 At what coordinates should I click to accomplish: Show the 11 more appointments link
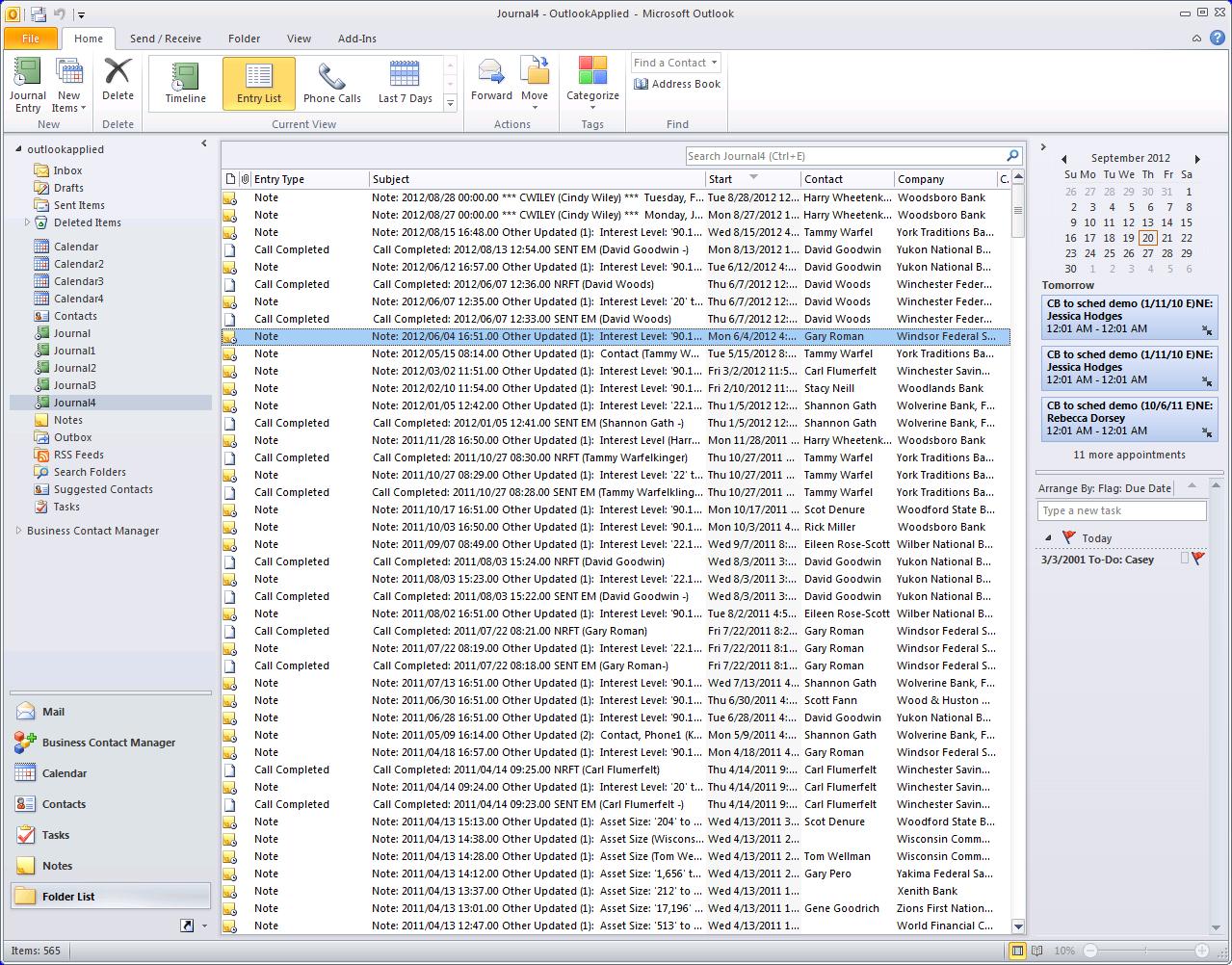coord(1129,455)
